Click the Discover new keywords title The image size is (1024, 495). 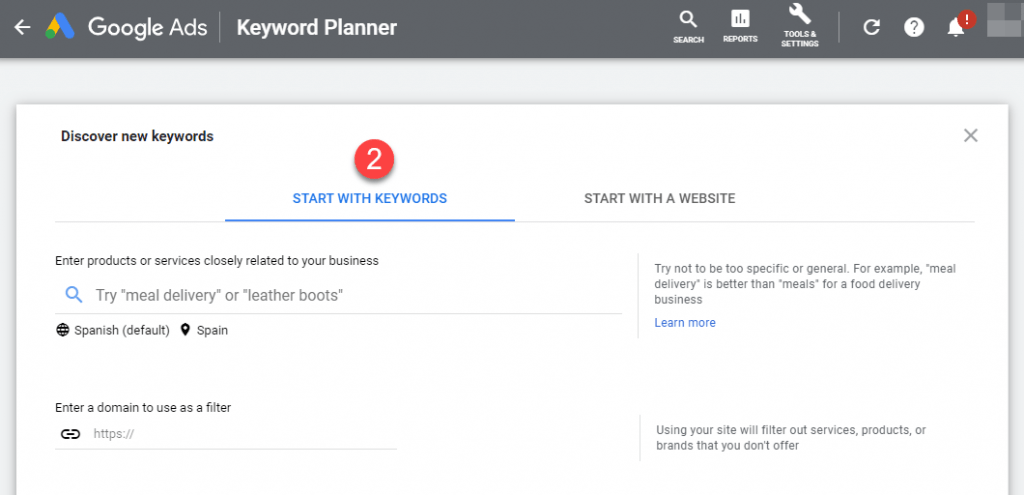137,136
